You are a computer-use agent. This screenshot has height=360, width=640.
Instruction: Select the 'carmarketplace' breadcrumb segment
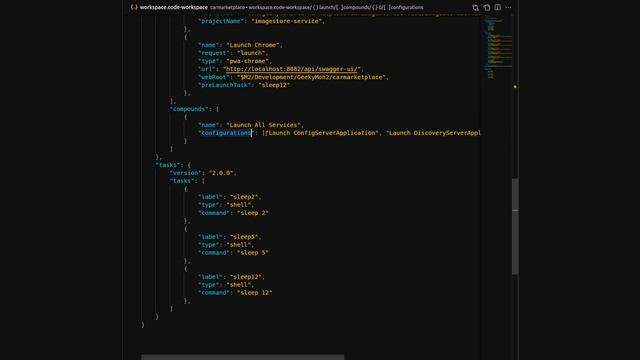(x=227, y=7)
